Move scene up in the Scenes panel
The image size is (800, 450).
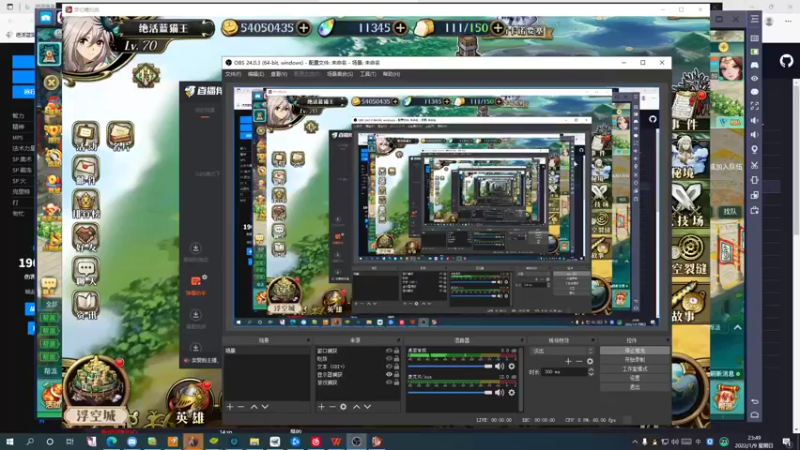(x=254, y=407)
